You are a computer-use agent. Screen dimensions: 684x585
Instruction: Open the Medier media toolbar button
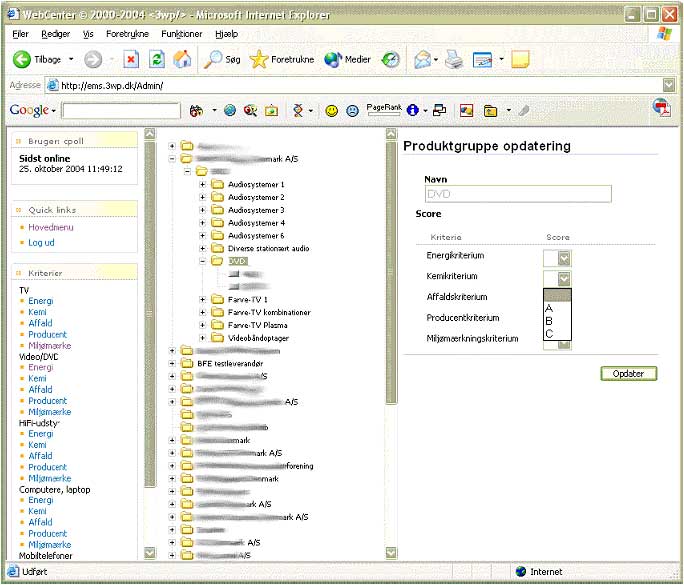tap(347, 59)
